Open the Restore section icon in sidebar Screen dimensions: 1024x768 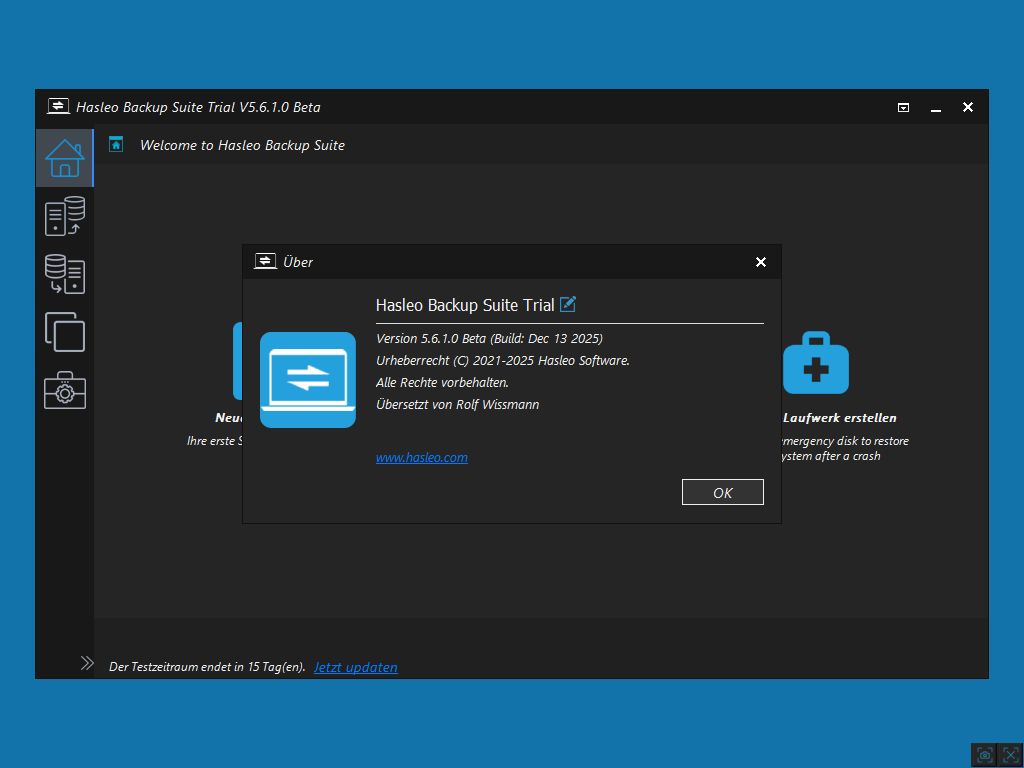pyautogui.click(x=65, y=274)
